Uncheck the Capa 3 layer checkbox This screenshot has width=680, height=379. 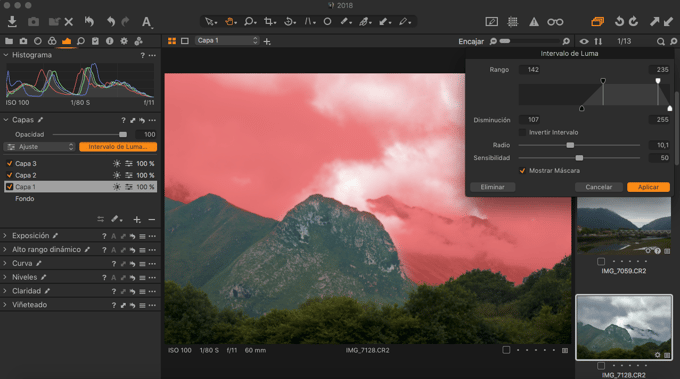click(10, 163)
